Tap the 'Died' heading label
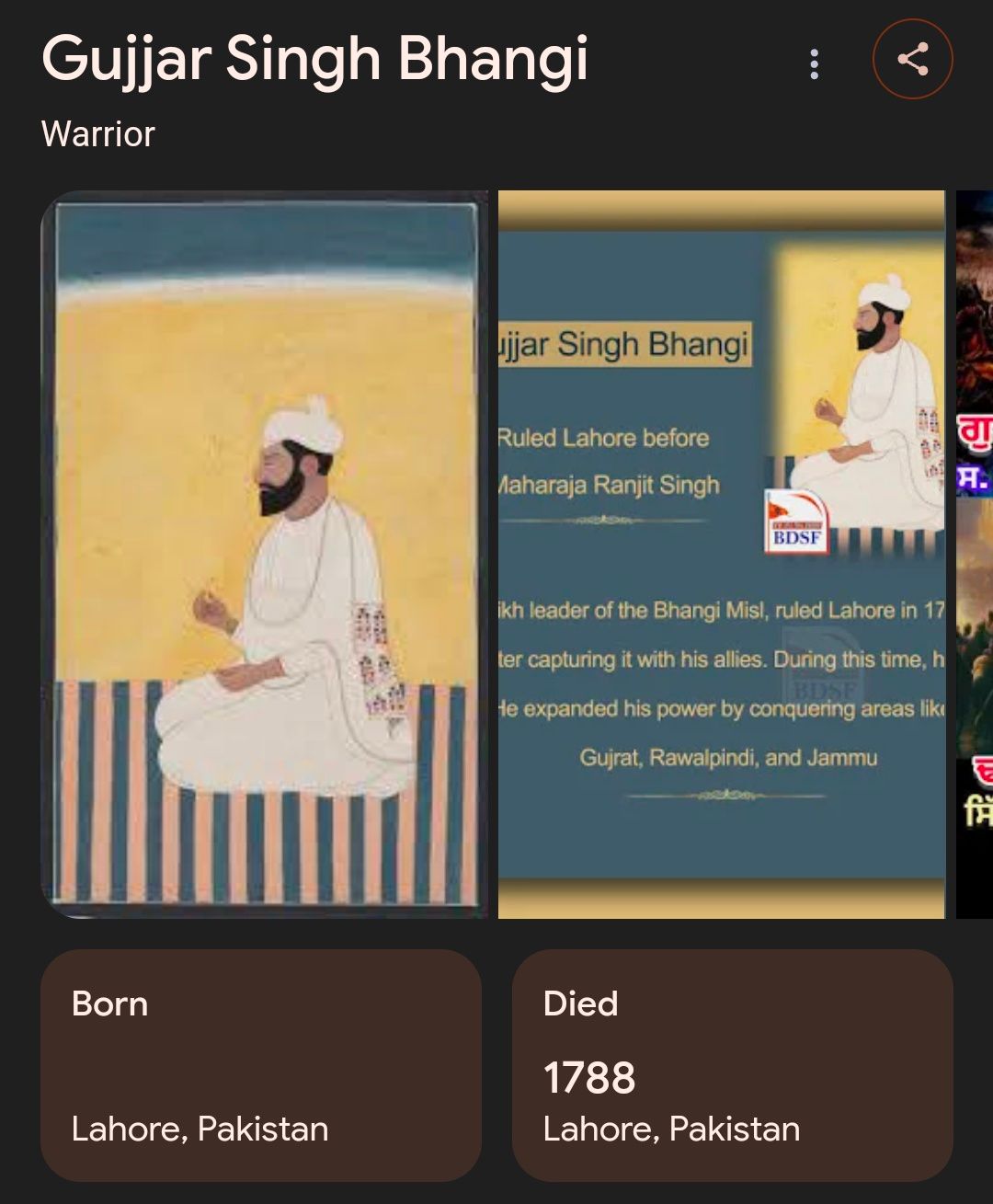The width and height of the screenshot is (993, 1204). (580, 1003)
